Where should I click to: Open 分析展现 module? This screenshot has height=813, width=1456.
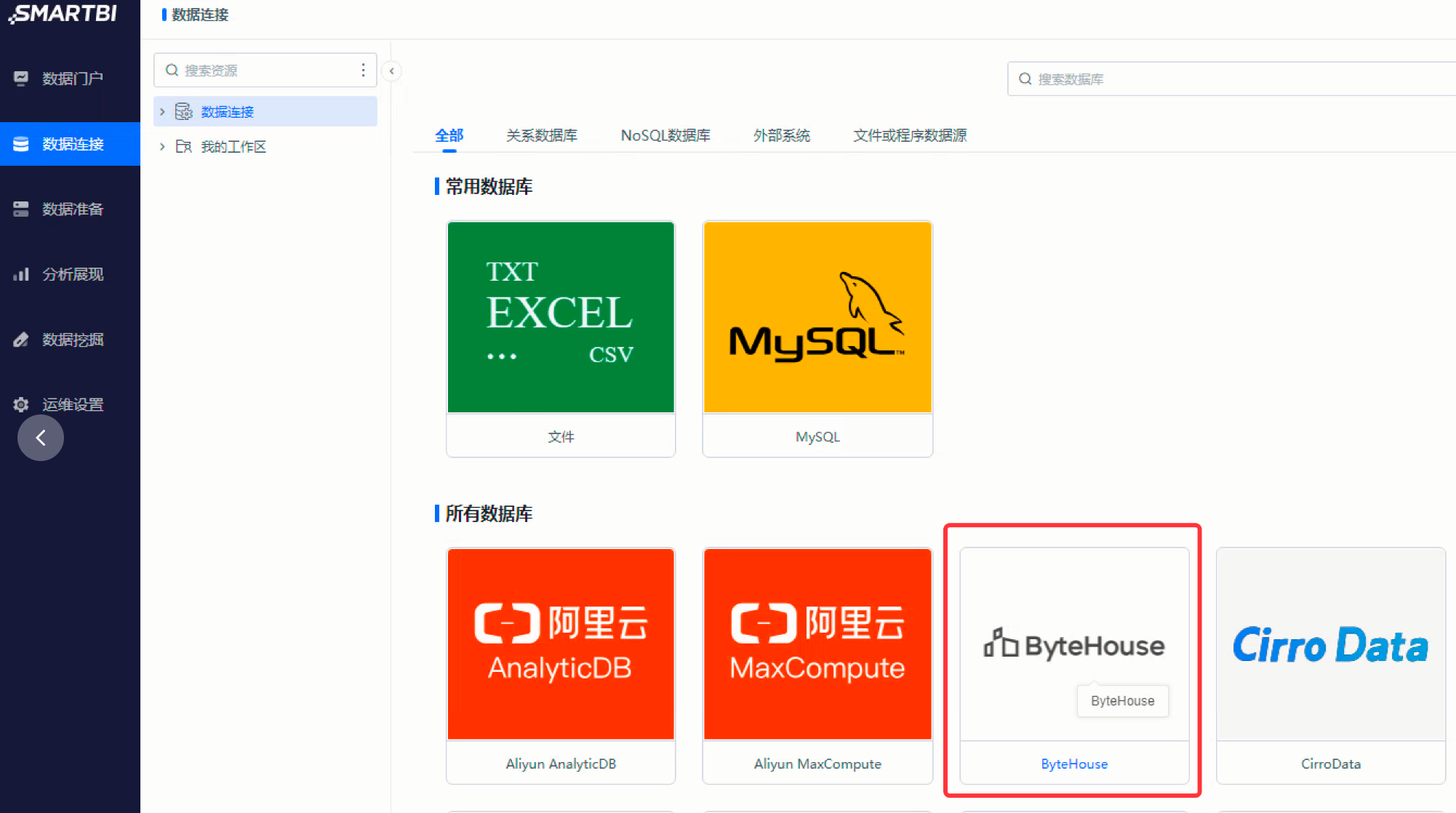pyautogui.click(x=70, y=274)
